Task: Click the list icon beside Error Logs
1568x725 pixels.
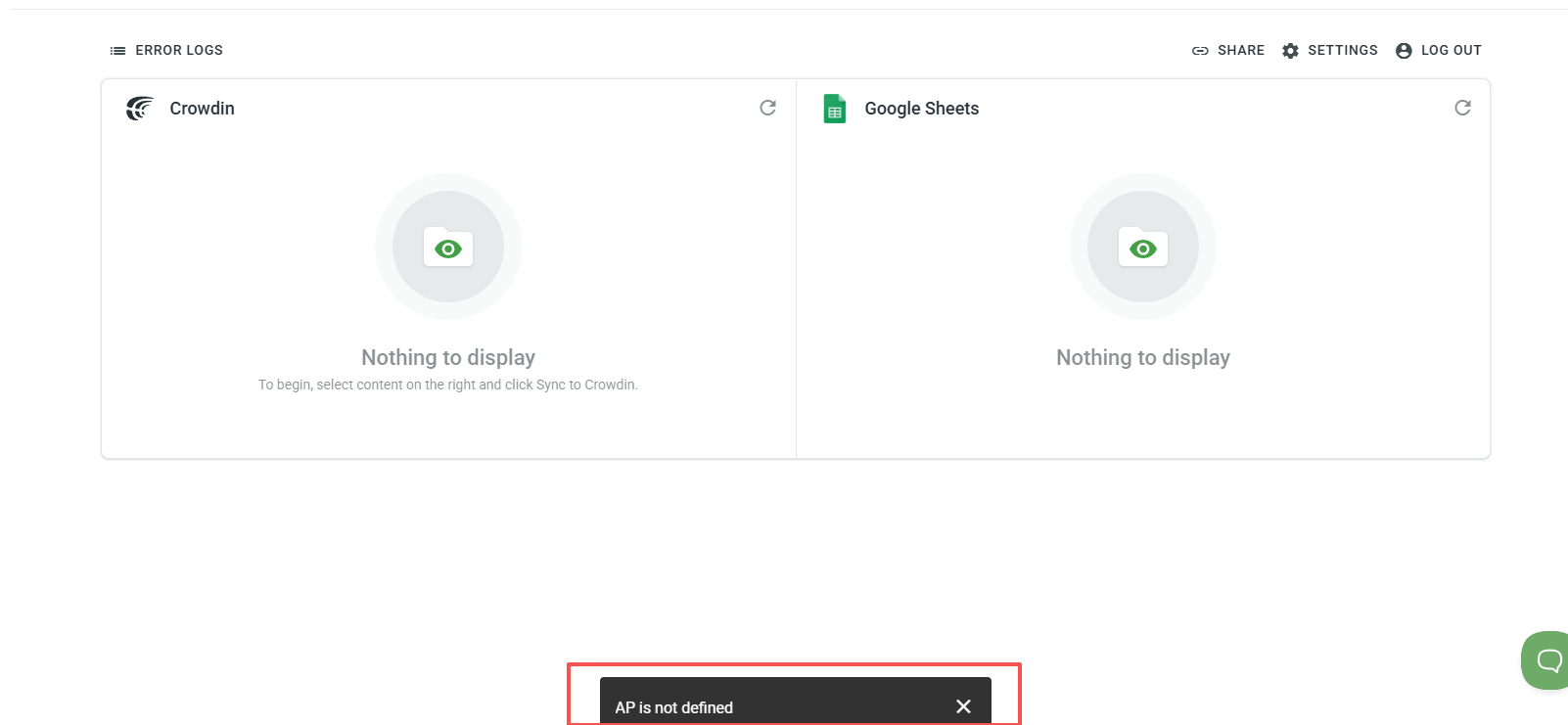Action: [117, 51]
